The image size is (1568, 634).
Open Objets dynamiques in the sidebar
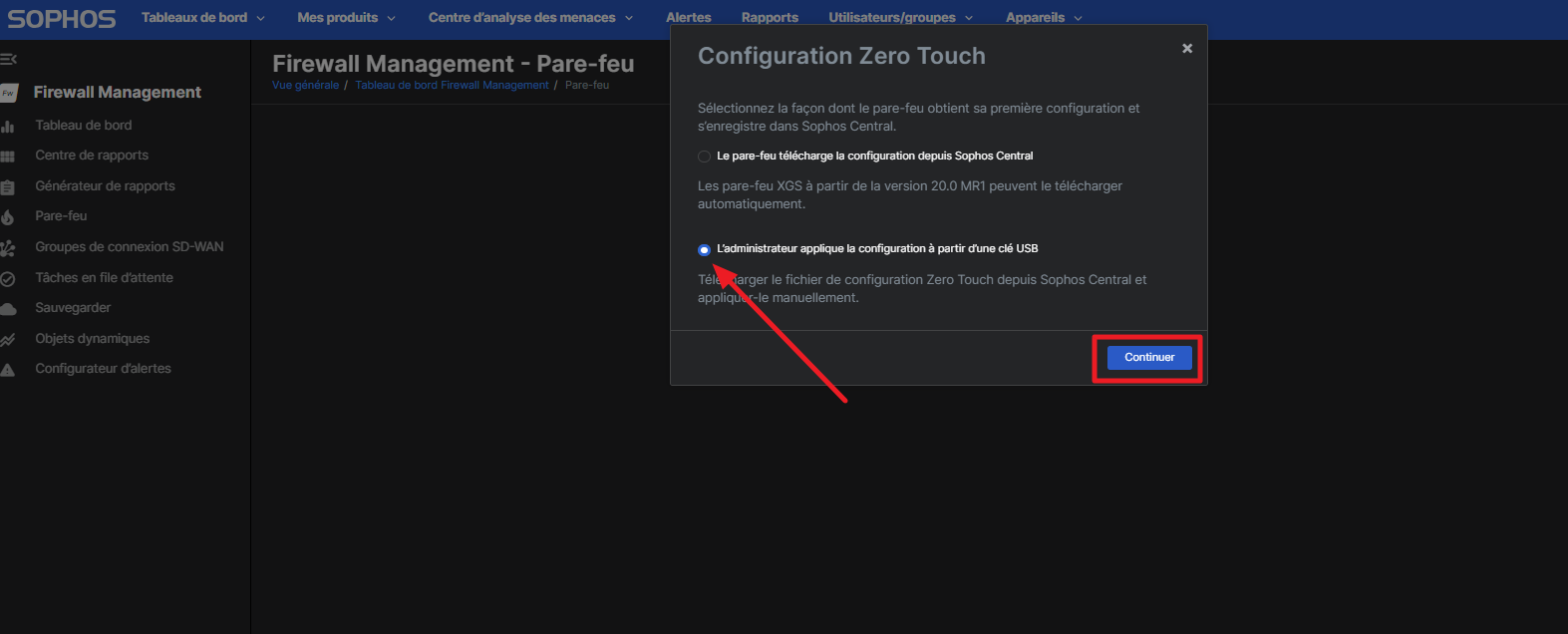(93, 339)
